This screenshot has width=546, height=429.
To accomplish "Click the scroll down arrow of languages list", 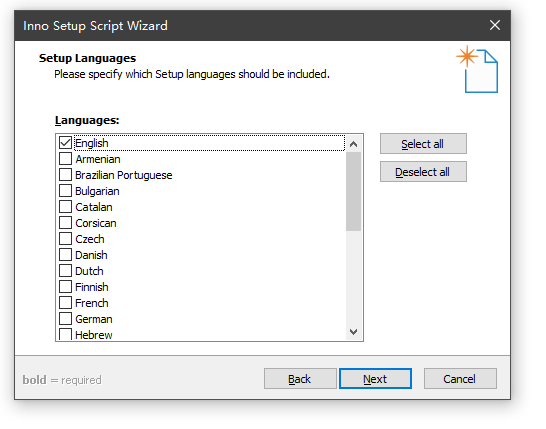I will point(353,332).
